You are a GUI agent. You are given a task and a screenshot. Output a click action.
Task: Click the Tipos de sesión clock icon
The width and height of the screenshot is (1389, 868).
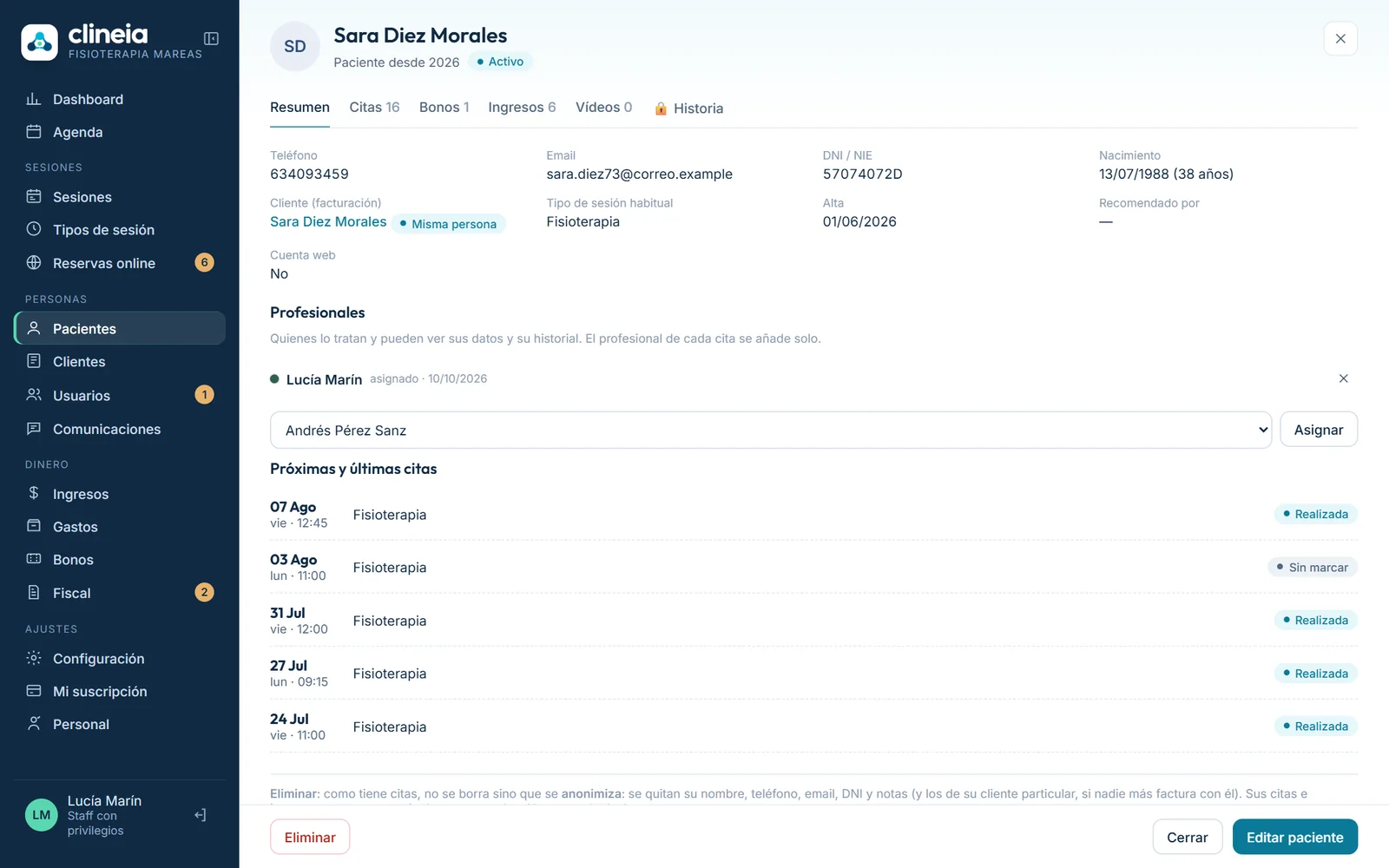tap(34, 229)
